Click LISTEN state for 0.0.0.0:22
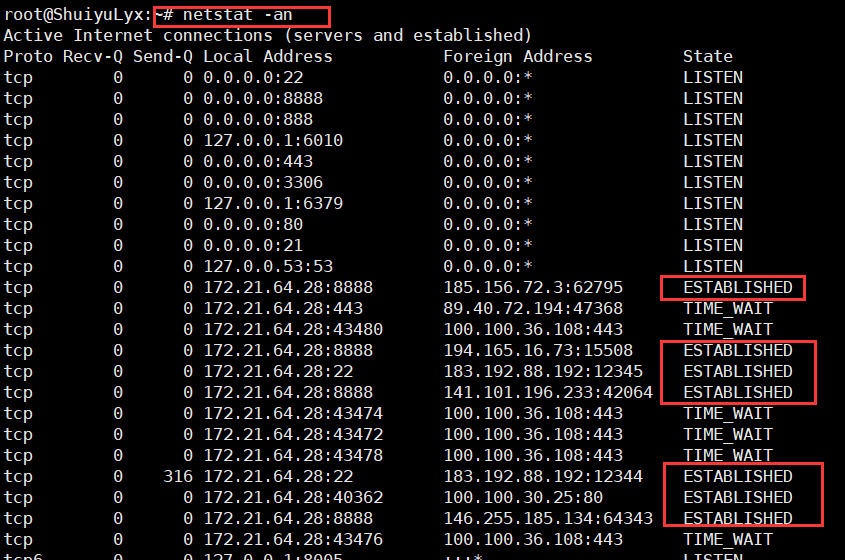845x560 pixels. (x=712, y=78)
